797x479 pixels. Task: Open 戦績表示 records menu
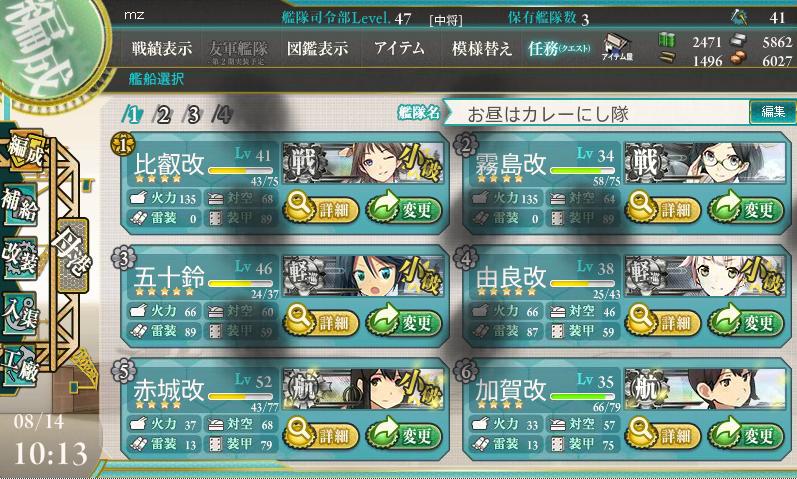click(x=162, y=48)
